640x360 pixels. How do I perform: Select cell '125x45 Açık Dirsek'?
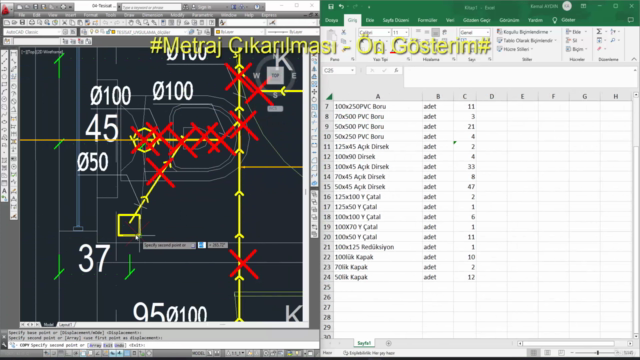tap(378, 147)
